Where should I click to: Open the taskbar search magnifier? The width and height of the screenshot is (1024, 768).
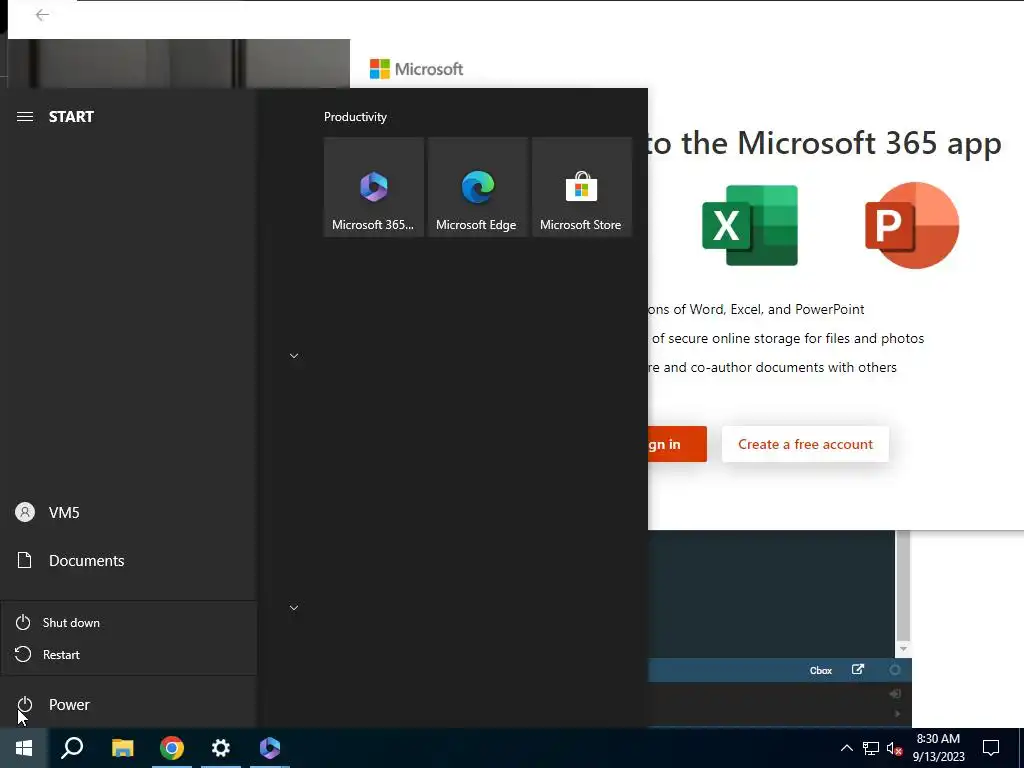coord(72,748)
